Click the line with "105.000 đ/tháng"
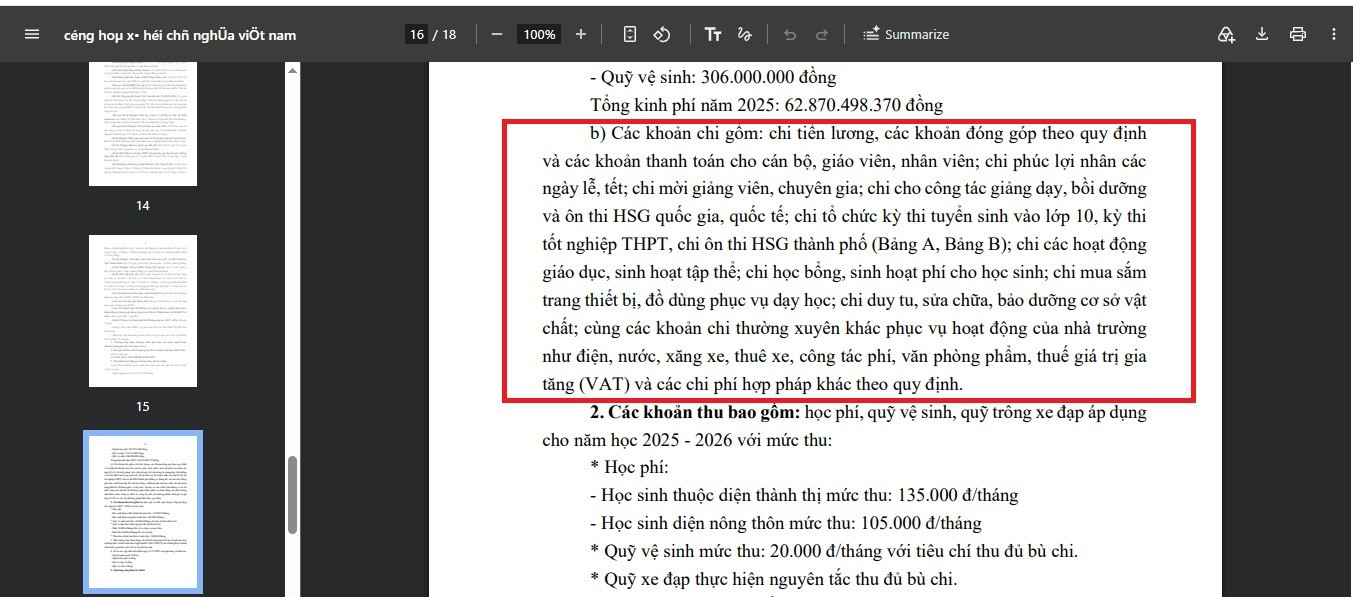1353x597 pixels. [786, 523]
